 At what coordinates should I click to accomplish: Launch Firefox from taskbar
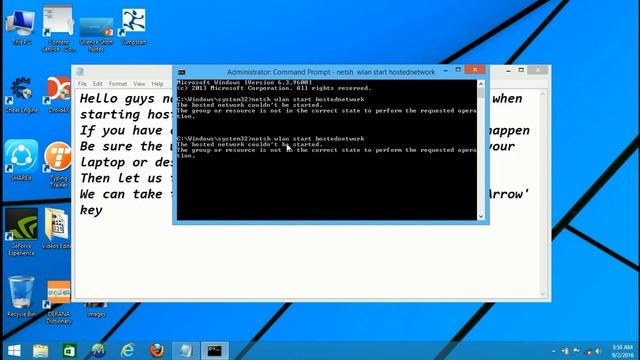pyautogui.click(x=157, y=350)
